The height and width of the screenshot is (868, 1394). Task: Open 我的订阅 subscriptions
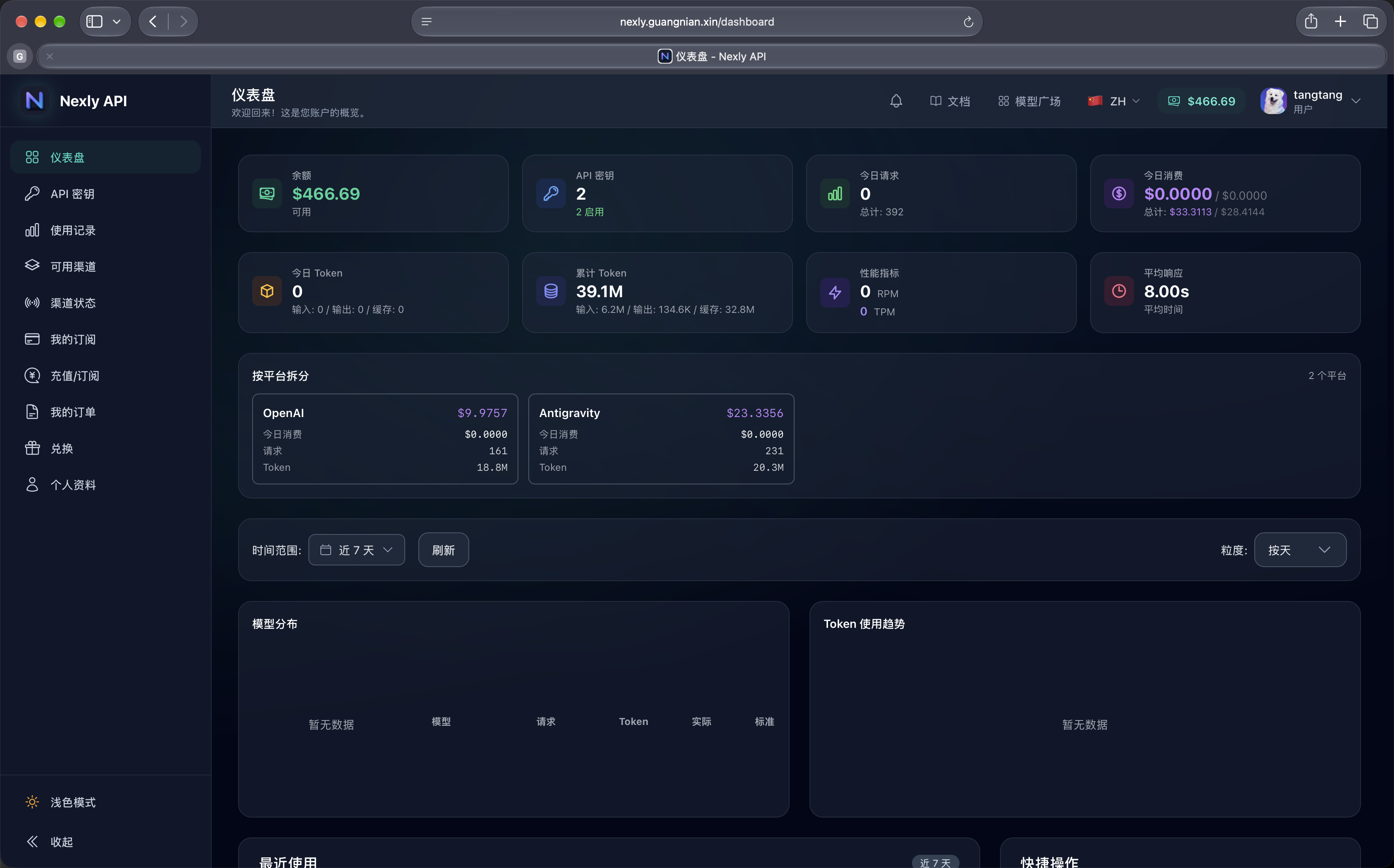point(106,339)
